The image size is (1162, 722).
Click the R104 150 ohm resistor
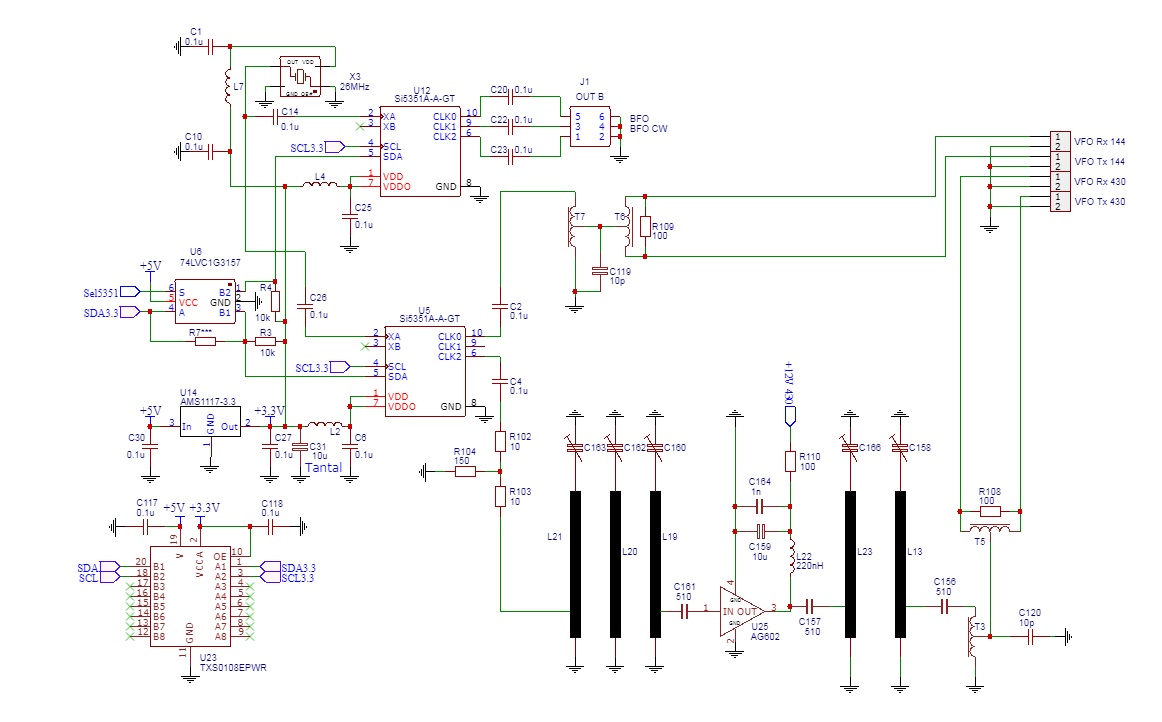point(465,470)
